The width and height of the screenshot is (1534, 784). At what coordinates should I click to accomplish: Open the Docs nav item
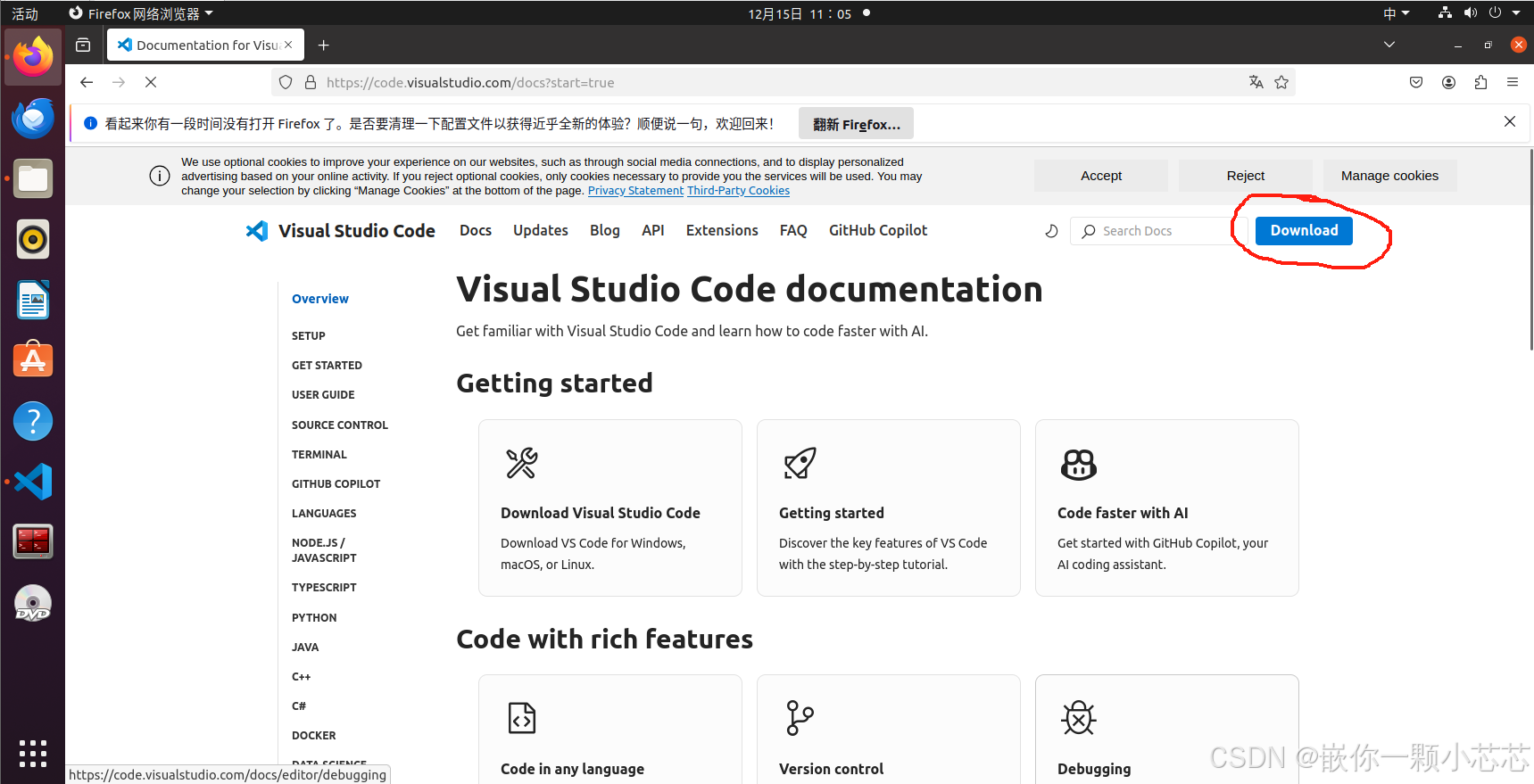click(x=476, y=230)
